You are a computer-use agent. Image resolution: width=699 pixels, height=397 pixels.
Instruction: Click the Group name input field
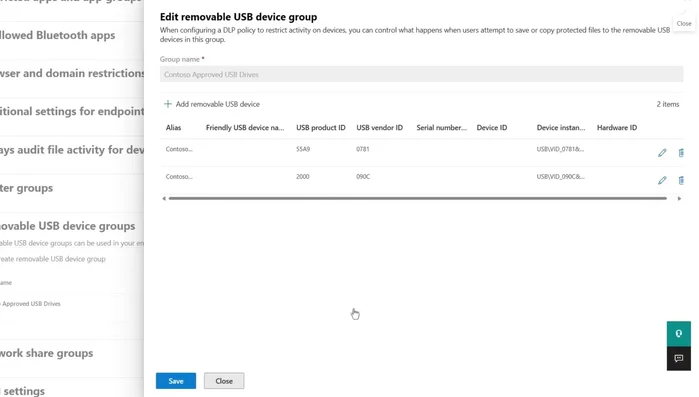421,74
